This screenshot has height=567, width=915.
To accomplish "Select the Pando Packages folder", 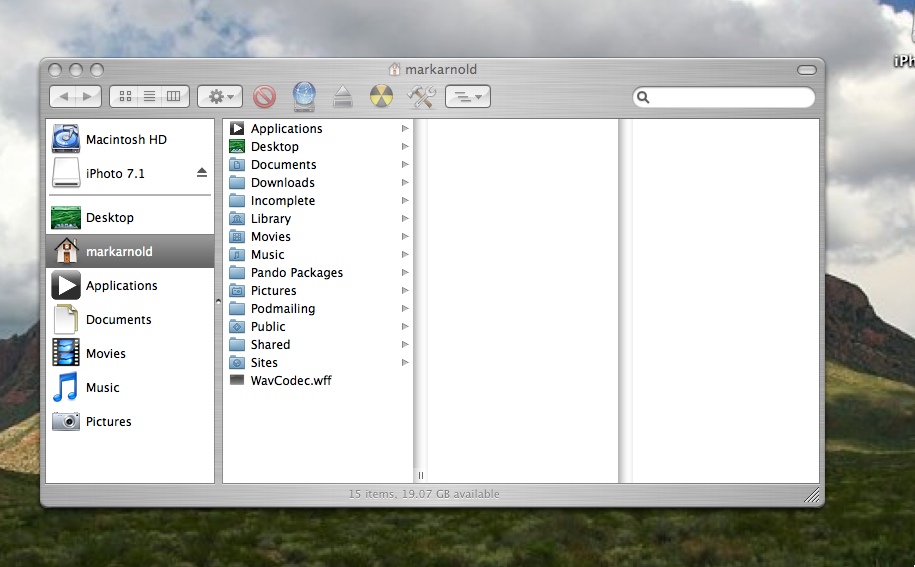I will 318,272.
